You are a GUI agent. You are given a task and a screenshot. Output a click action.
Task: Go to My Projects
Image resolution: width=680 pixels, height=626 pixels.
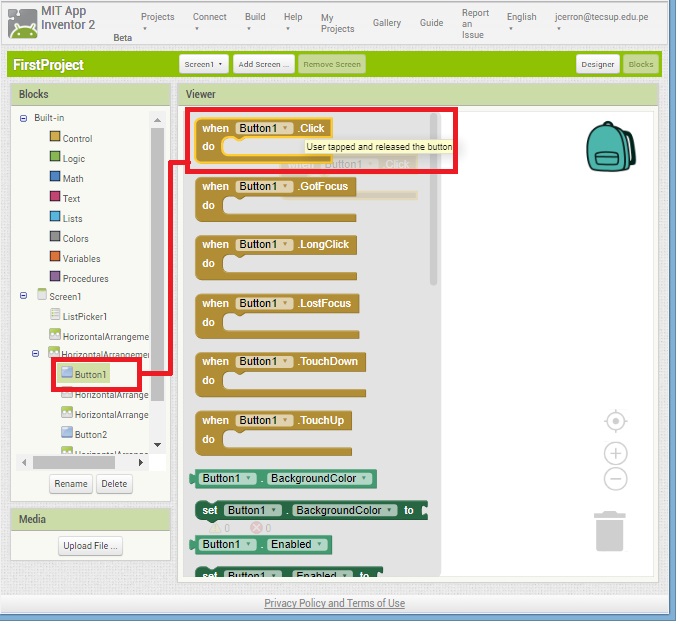click(337, 23)
